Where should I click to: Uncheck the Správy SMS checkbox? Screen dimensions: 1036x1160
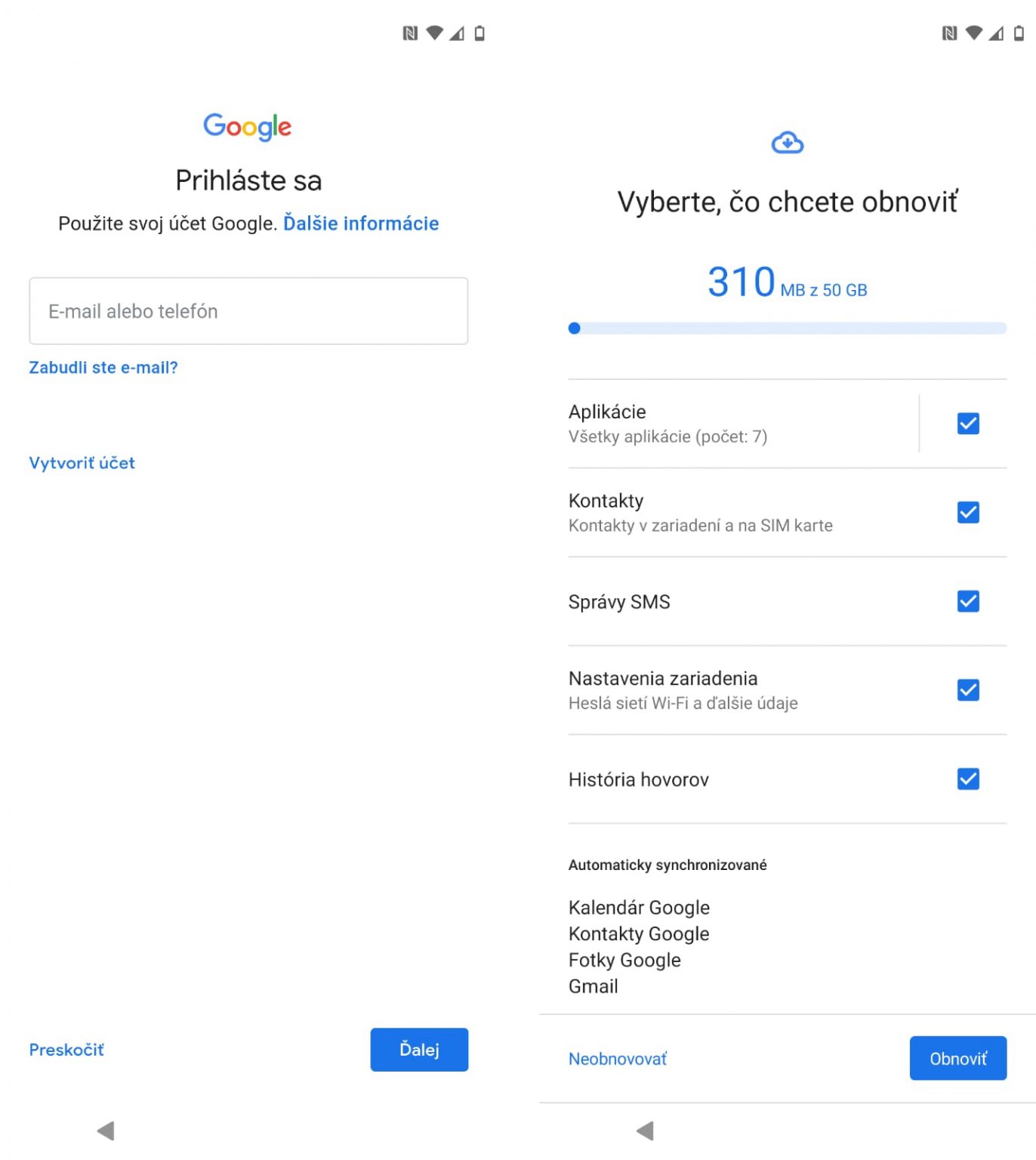point(968,601)
